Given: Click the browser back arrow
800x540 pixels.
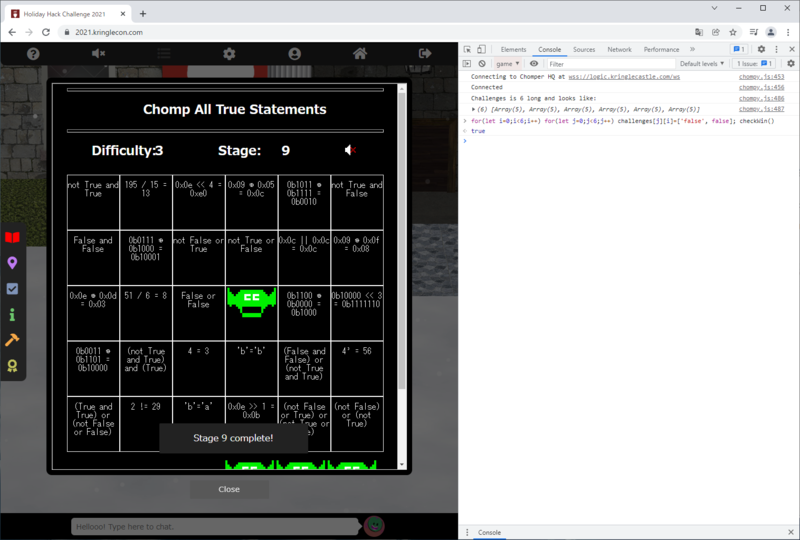Looking at the screenshot, I should pos(12,32).
